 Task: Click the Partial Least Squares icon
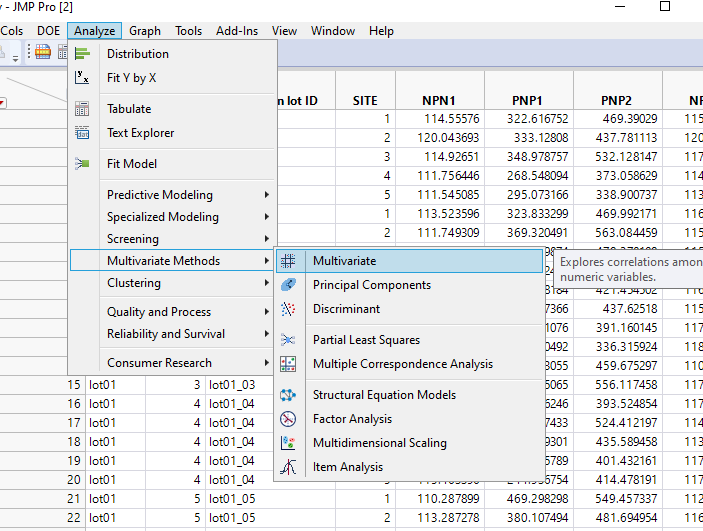(x=288, y=340)
